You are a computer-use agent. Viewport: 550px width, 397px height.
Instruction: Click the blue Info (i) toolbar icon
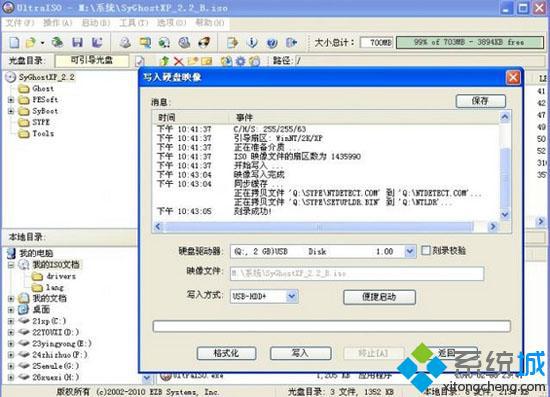point(251,43)
